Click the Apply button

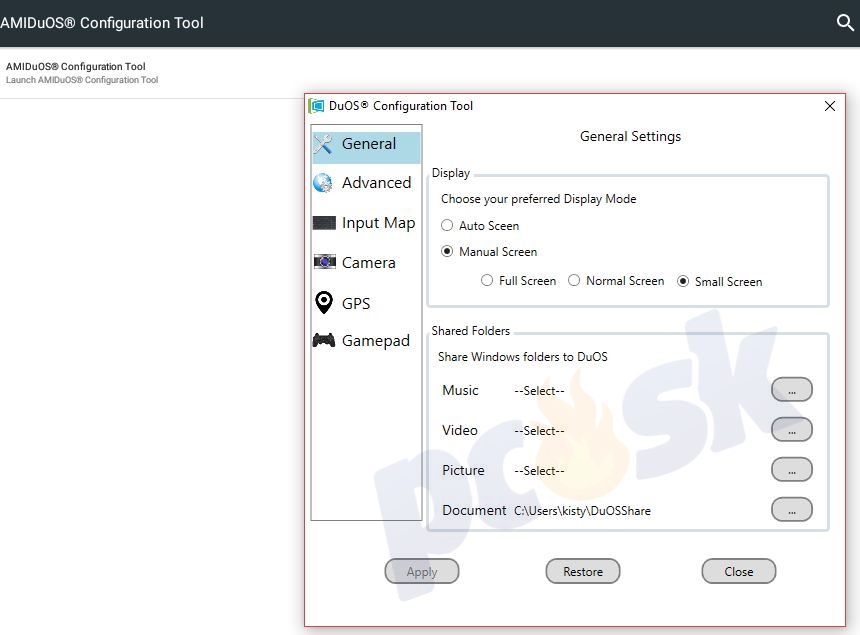pos(422,571)
